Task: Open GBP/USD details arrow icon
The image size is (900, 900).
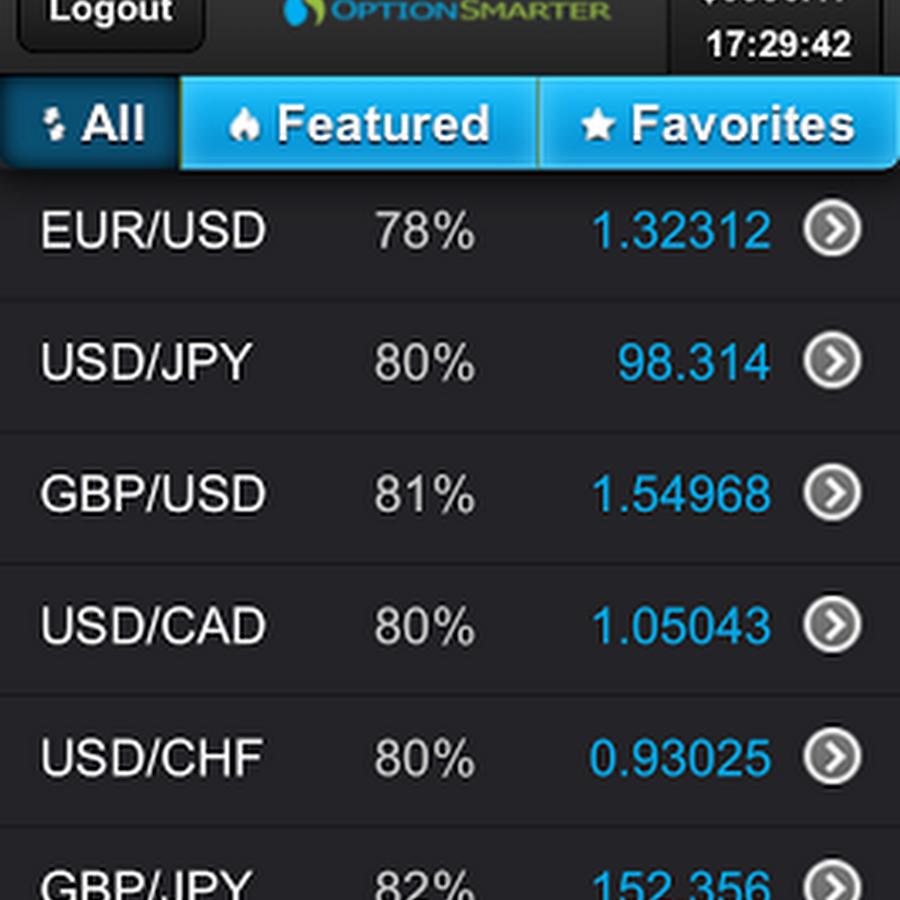Action: coord(832,493)
